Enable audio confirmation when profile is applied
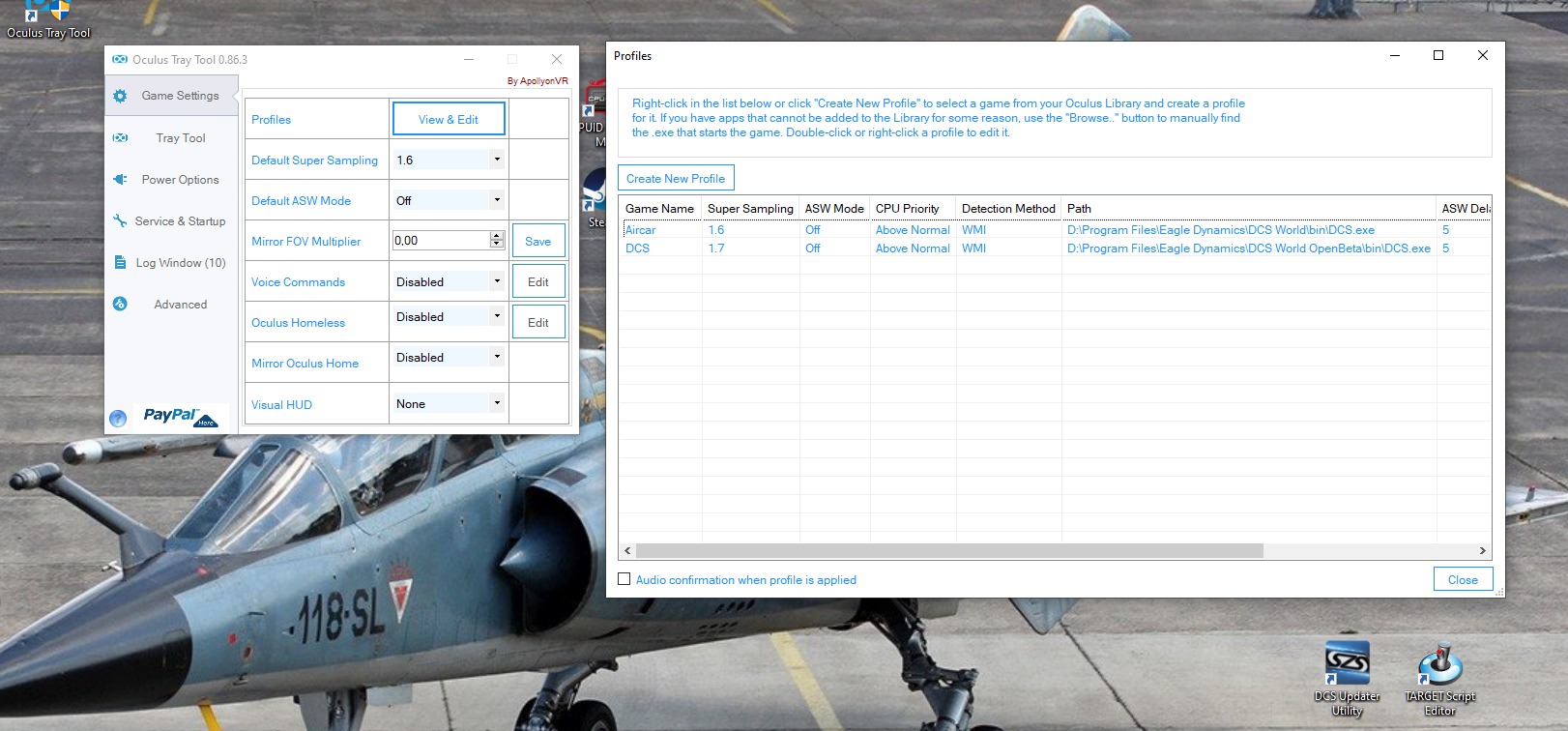Screen dimensions: 1568x731 [624, 579]
